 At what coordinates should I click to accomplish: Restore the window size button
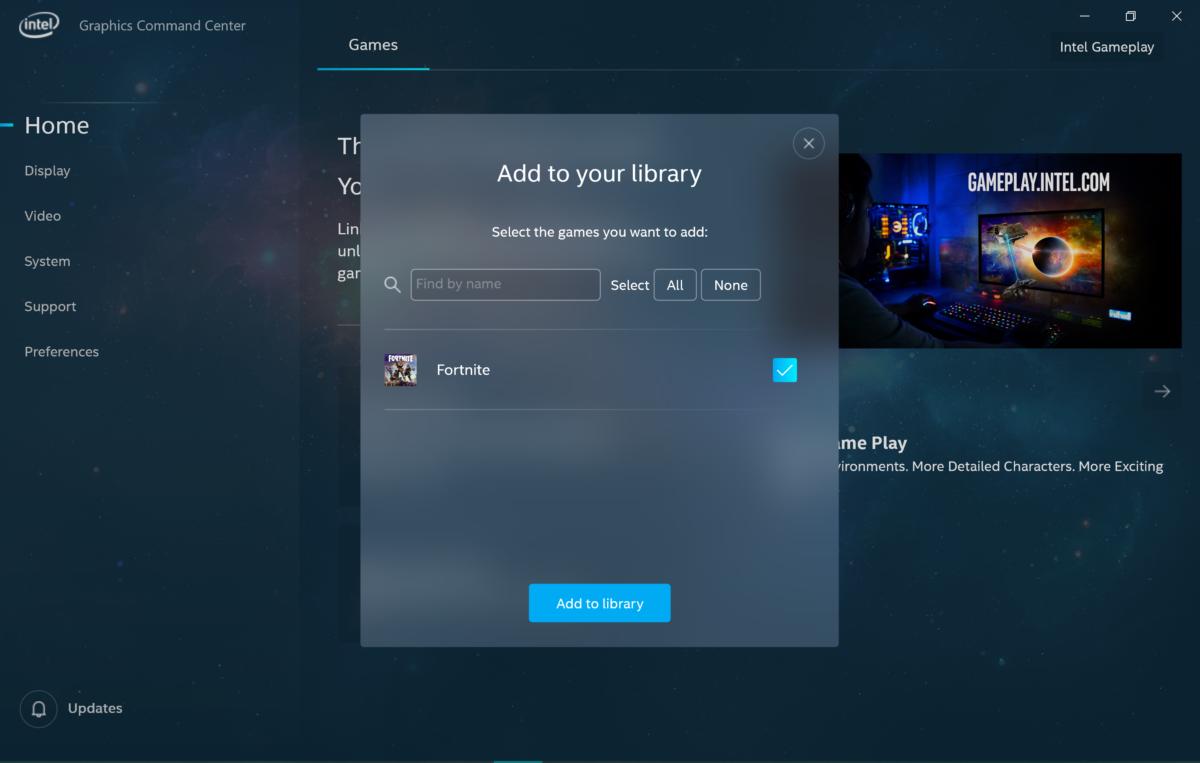[1130, 16]
